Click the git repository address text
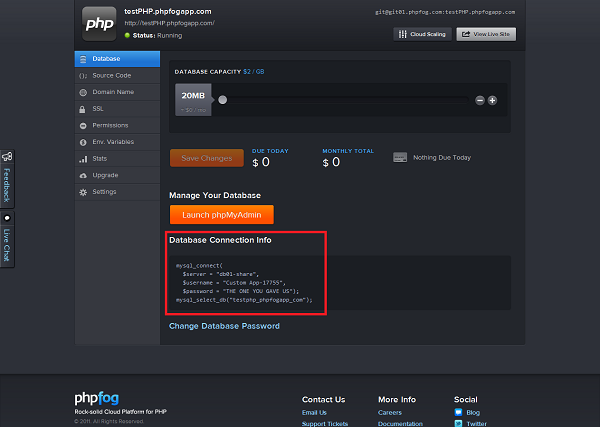This screenshot has height=427, width=600. (x=445, y=12)
